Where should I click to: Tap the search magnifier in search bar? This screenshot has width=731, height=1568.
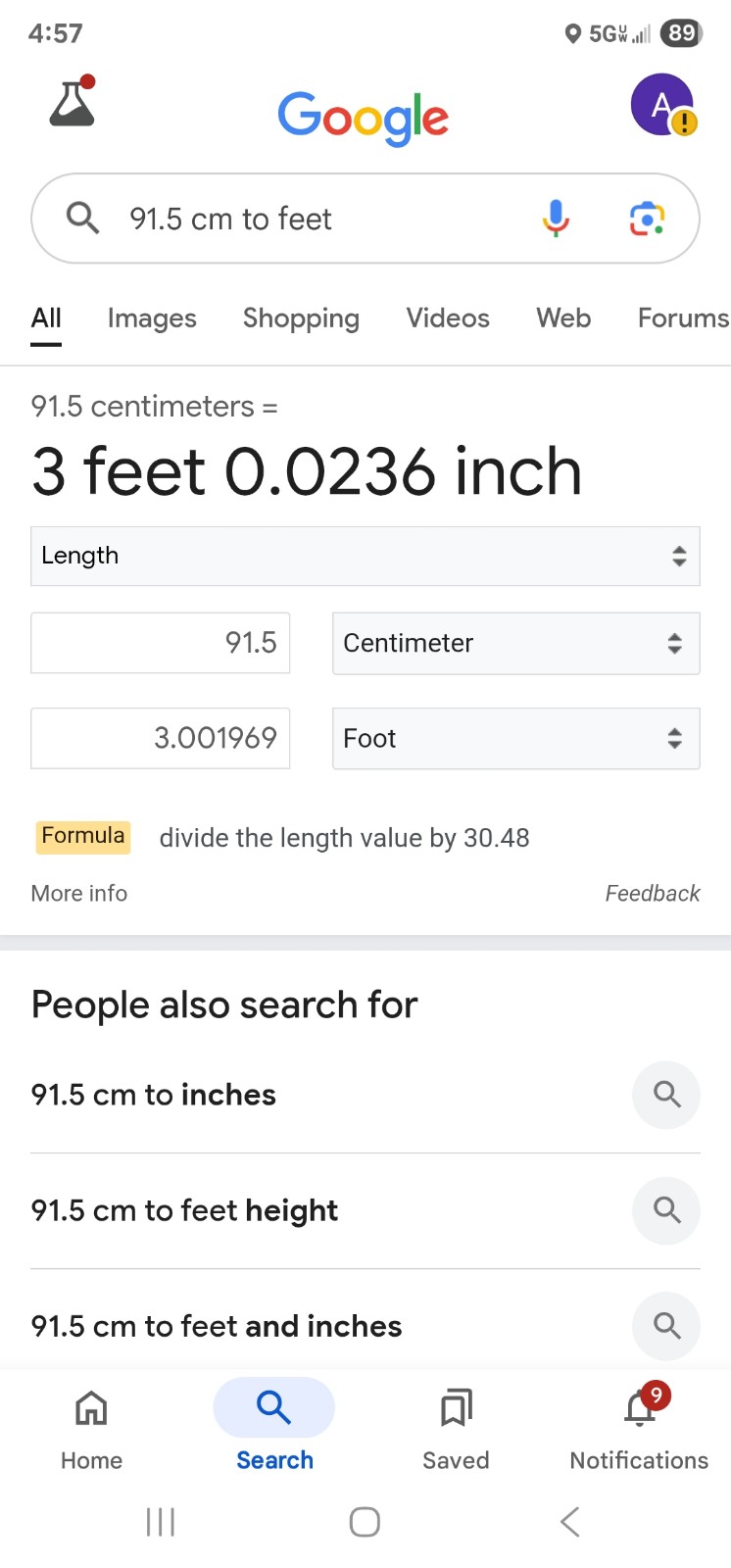point(83,218)
